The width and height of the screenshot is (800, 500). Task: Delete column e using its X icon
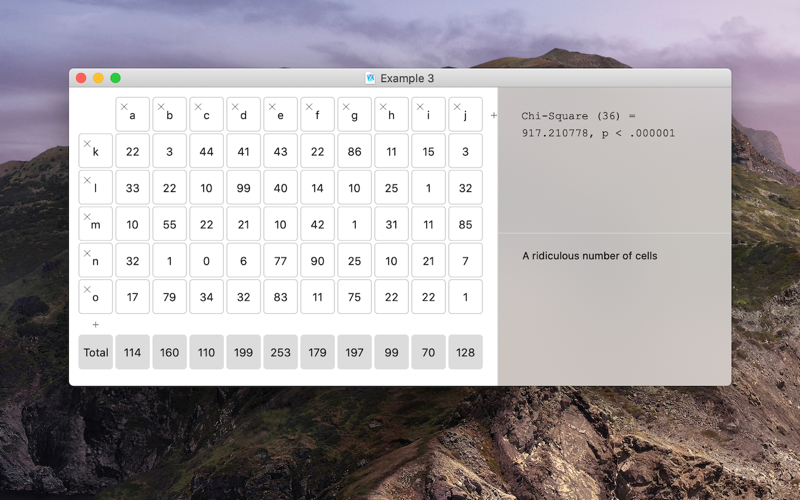(272, 107)
